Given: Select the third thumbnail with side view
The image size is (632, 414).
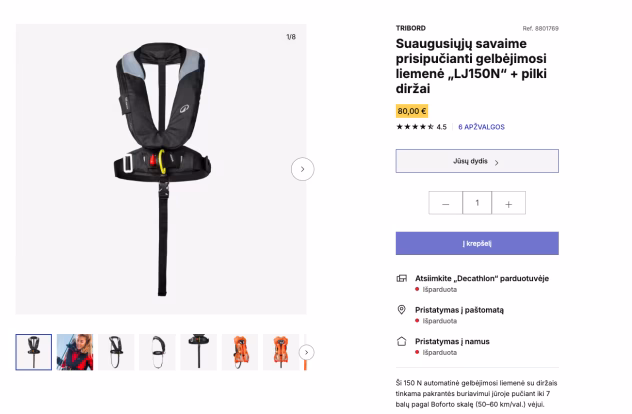Looking at the screenshot, I should pos(116,352).
